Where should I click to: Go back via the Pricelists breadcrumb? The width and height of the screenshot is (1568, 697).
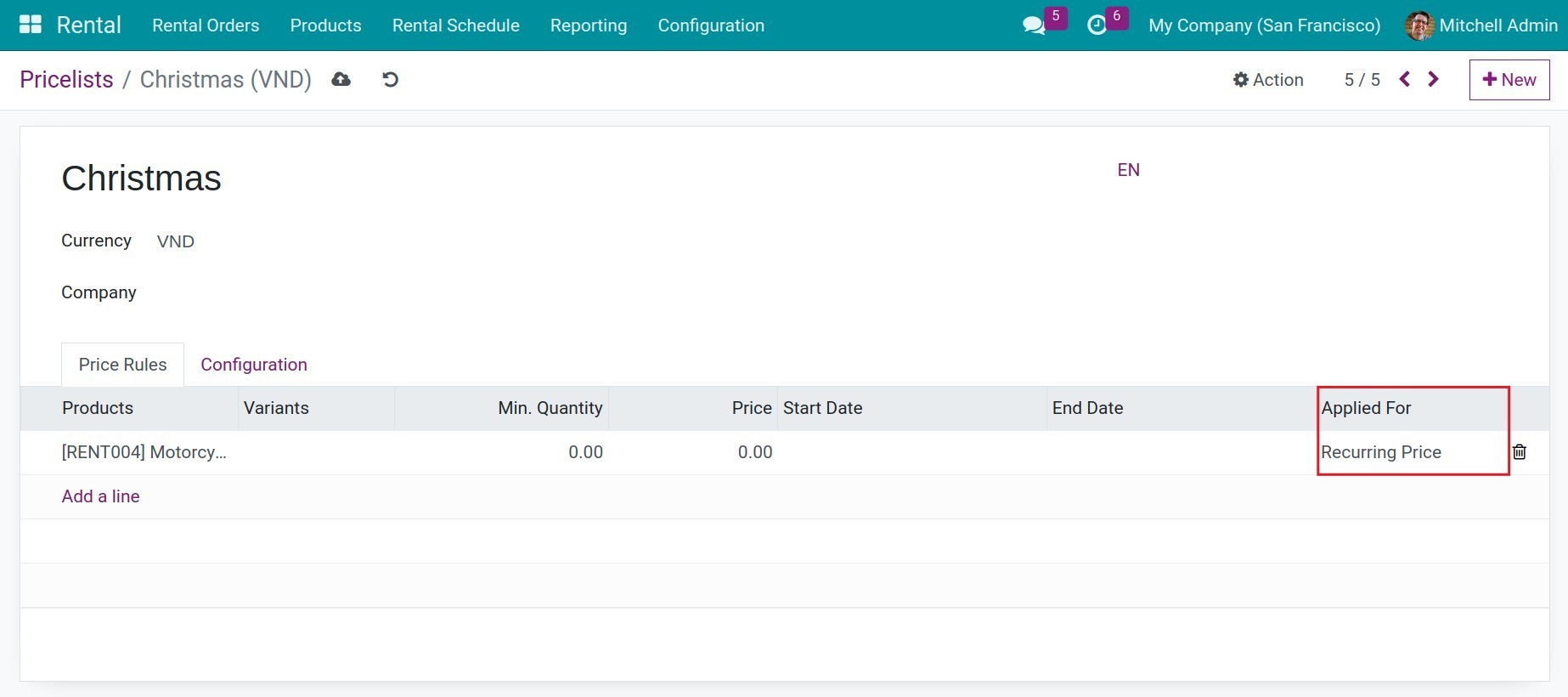pyautogui.click(x=66, y=80)
